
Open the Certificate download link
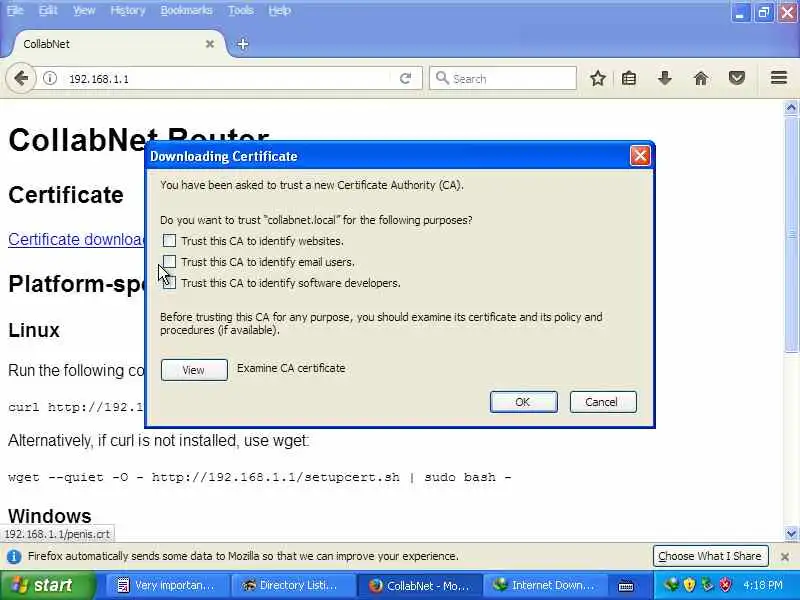77,239
